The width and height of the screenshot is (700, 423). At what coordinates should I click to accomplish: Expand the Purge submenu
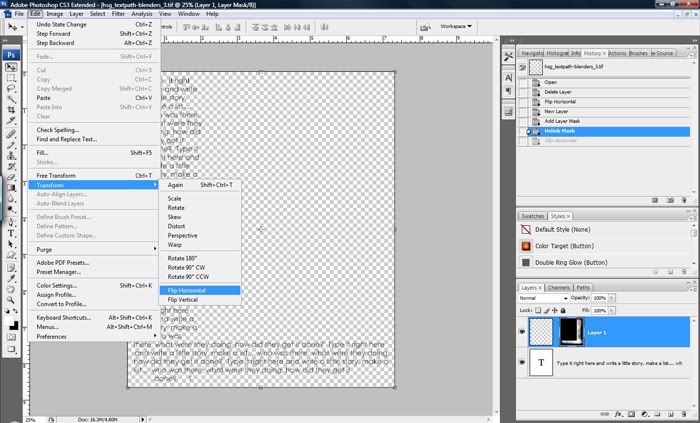click(93, 249)
